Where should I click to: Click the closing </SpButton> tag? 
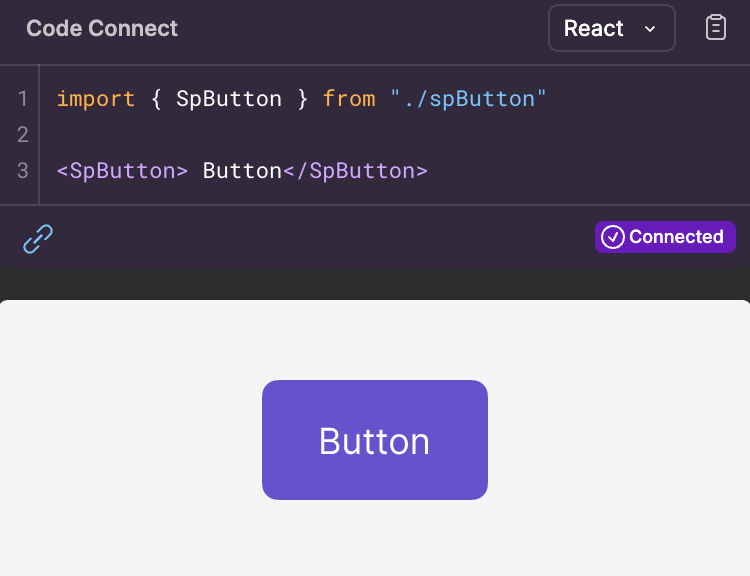355,171
